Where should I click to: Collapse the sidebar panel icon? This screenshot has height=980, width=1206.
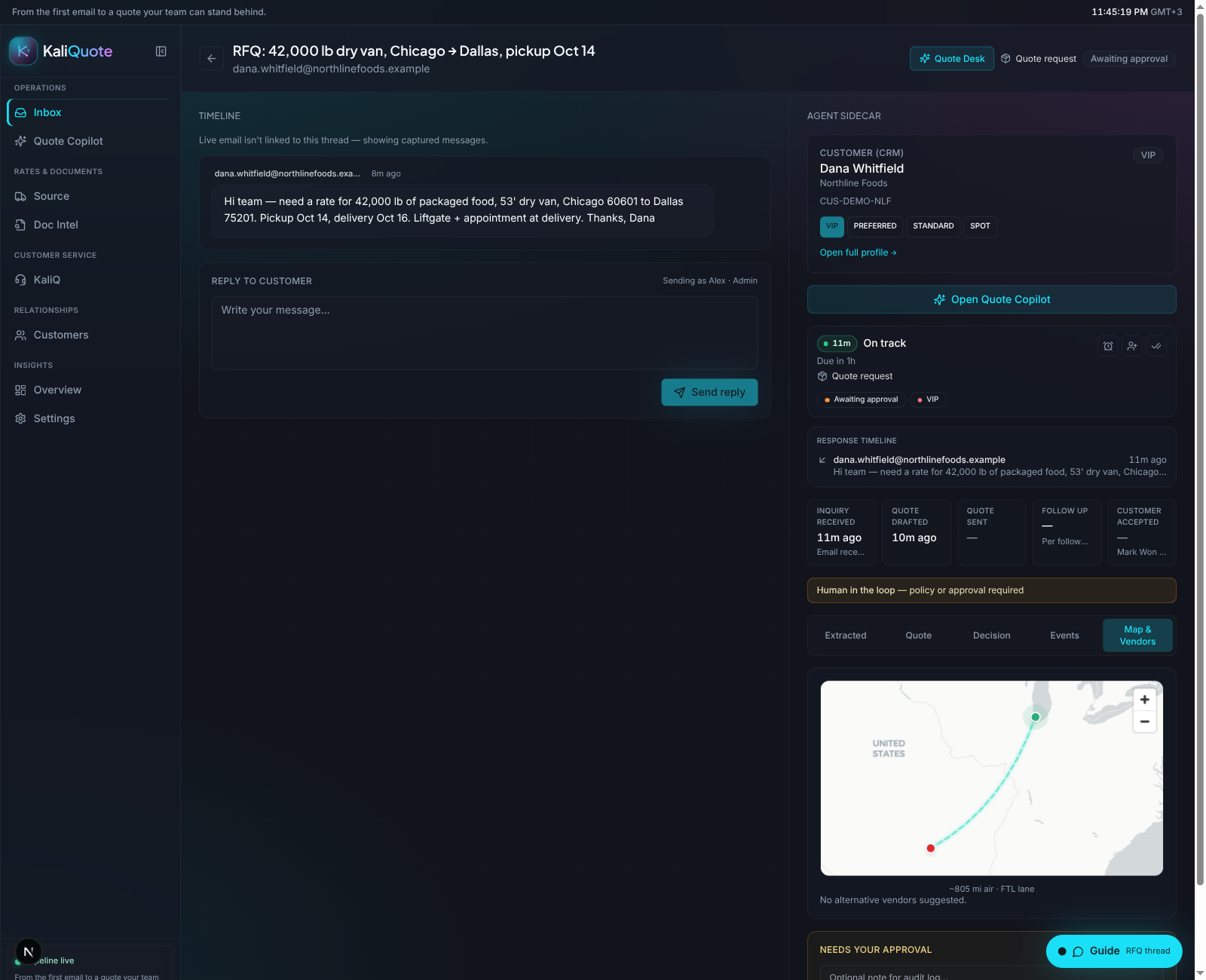tap(161, 51)
